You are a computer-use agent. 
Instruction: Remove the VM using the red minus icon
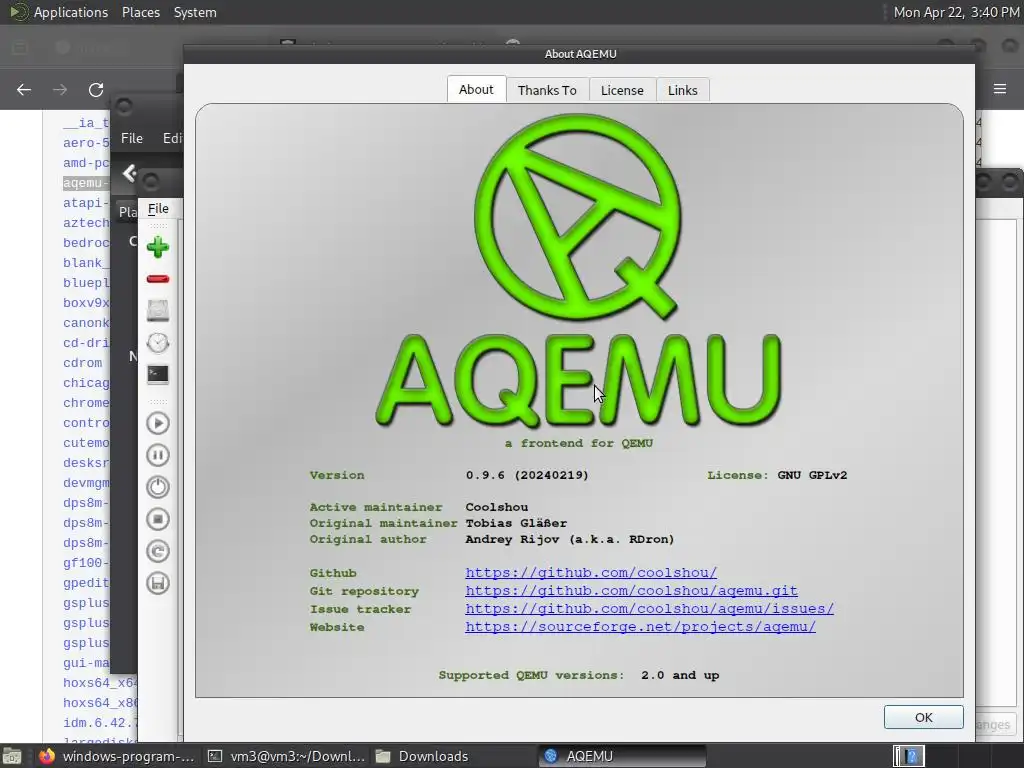click(x=157, y=280)
